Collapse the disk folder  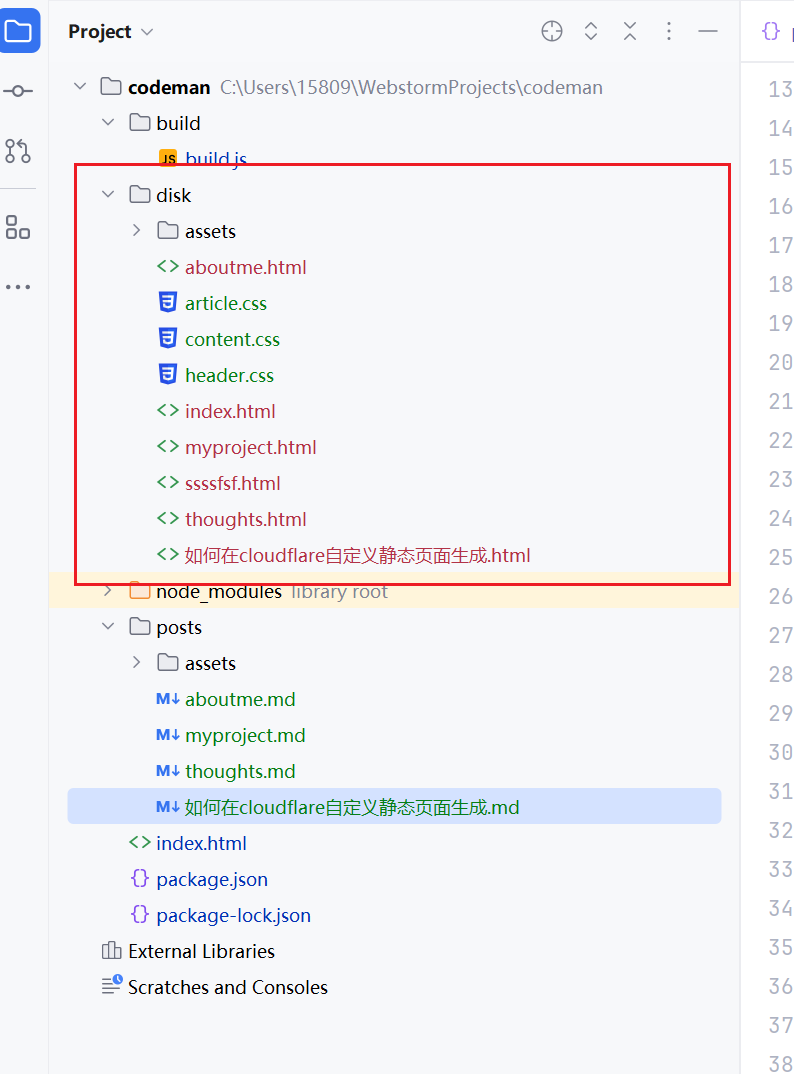(108, 195)
